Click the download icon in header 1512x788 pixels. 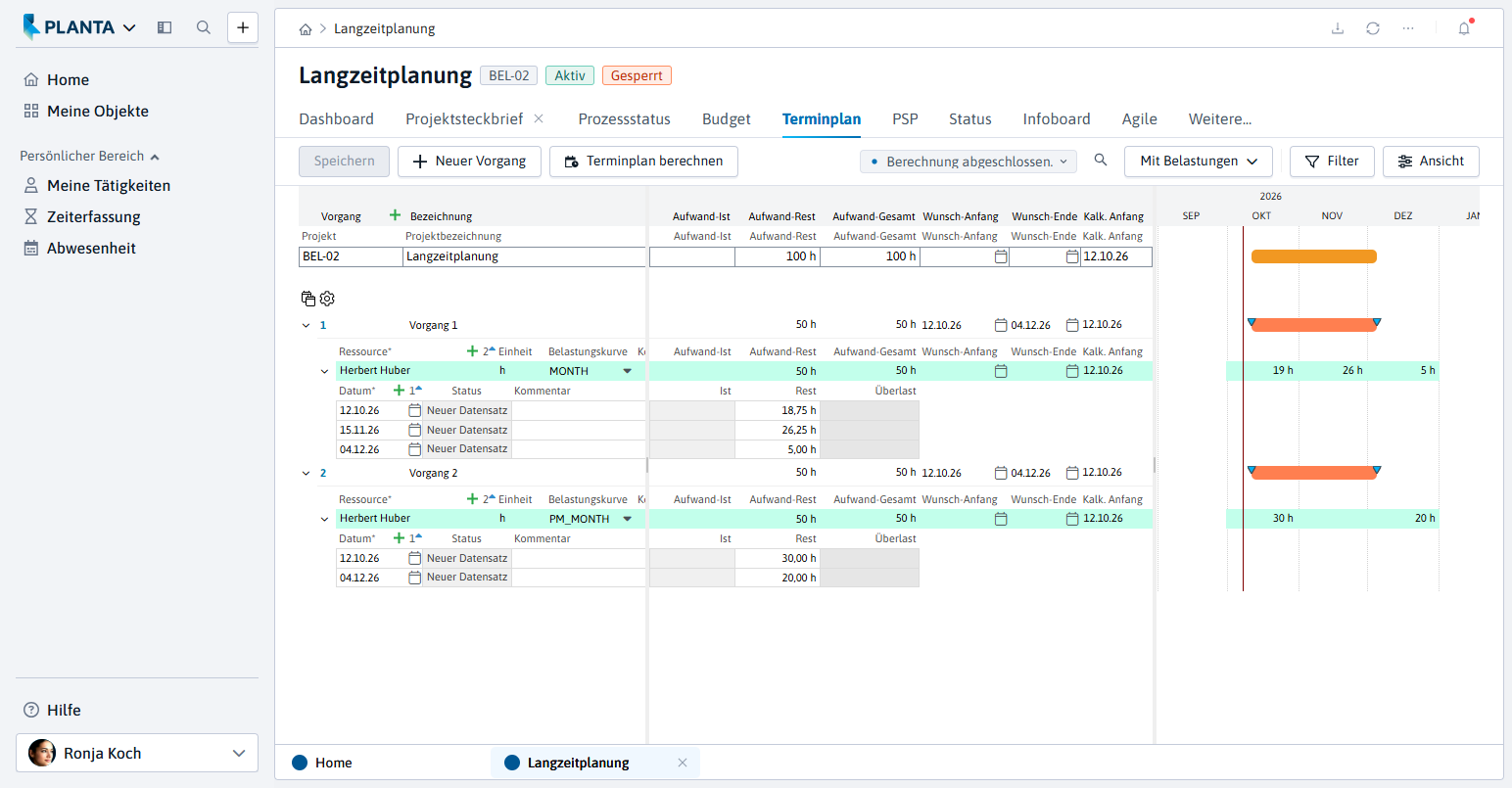click(x=1338, y=28)
